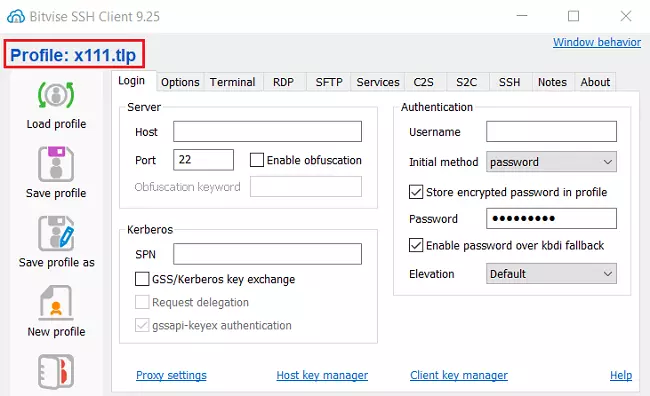Click into the Host input field
Viewport: 650px width, 396px height.
click(267, 131)
